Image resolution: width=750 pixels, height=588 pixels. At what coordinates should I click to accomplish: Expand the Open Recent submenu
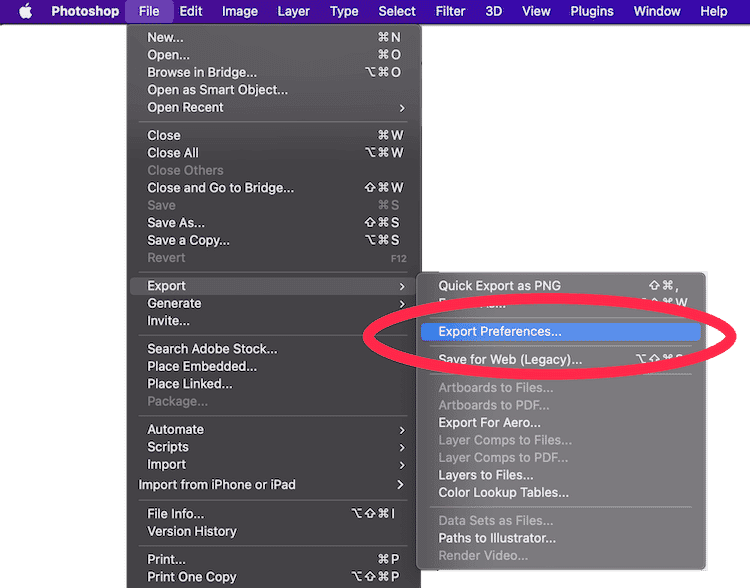[185, 108]
